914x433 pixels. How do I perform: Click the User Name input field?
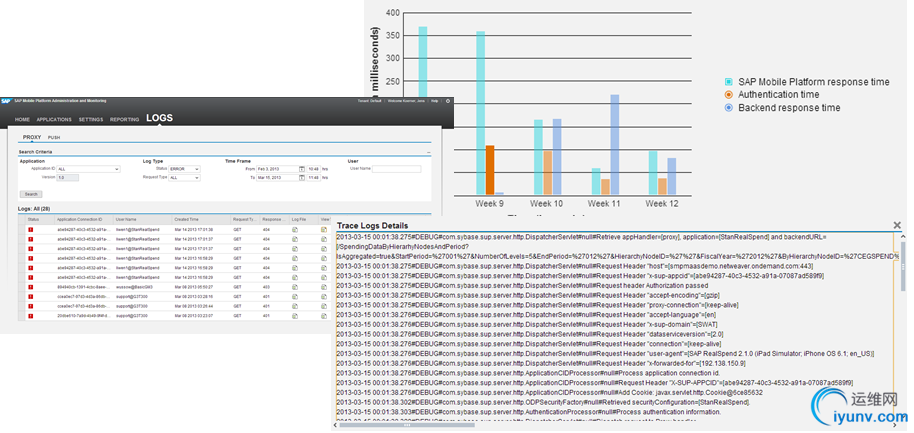pyautogui.click(x=396, y=169)
